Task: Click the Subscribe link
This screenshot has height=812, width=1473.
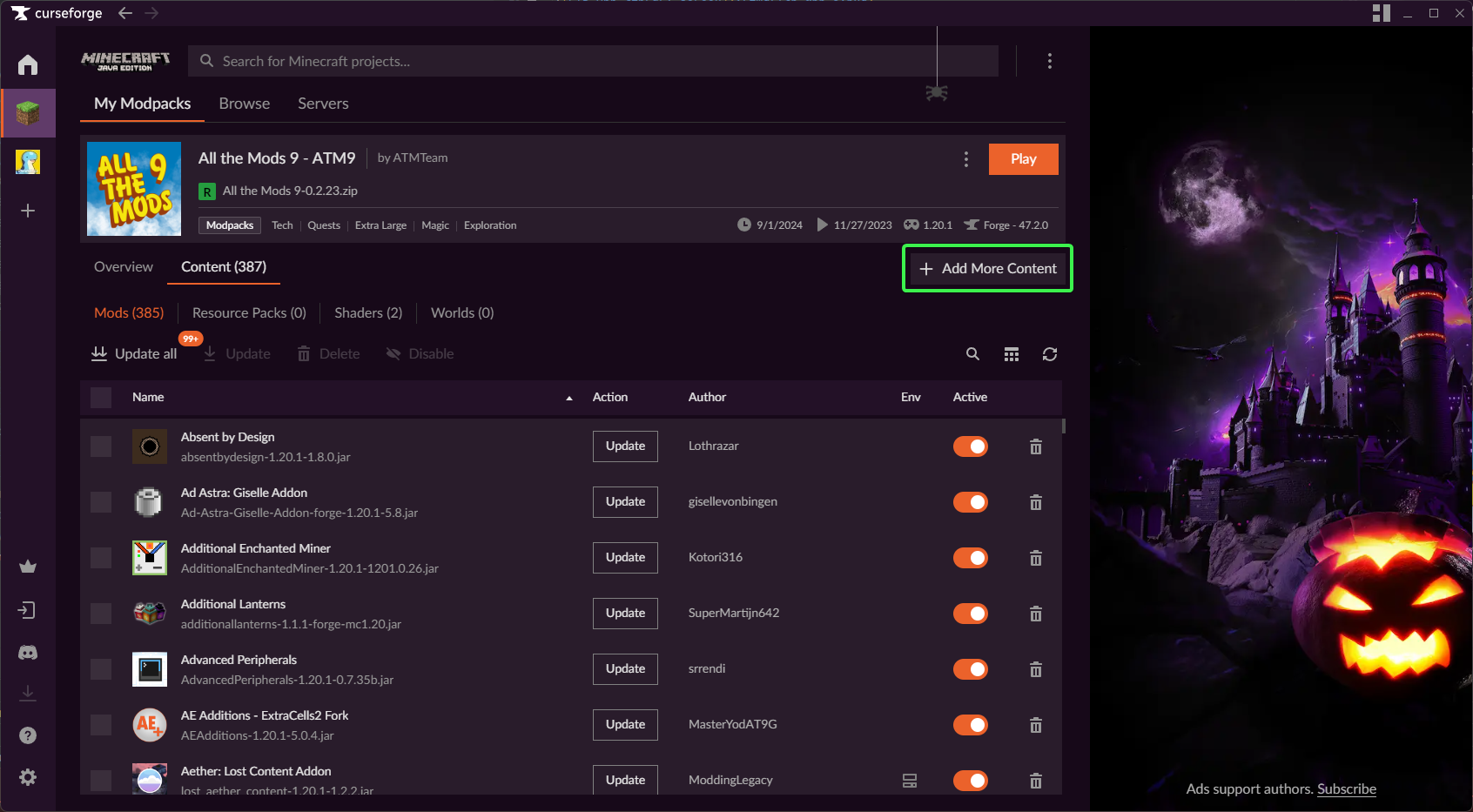Action: pos(1347,789)
